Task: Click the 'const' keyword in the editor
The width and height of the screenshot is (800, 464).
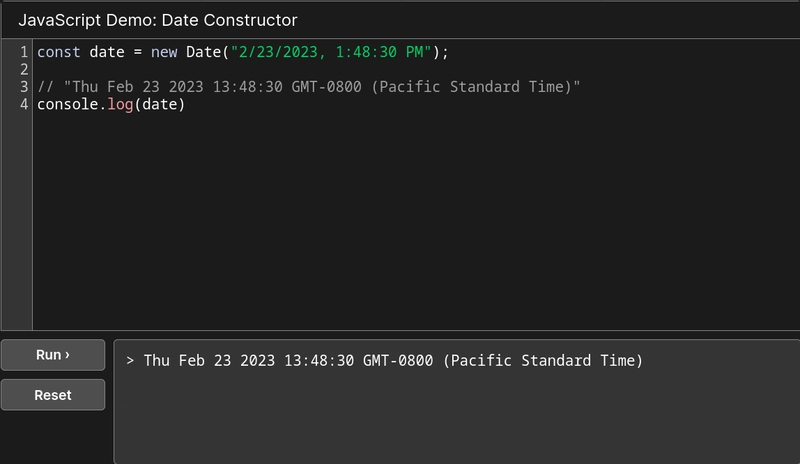Action: tap(58, 52)
